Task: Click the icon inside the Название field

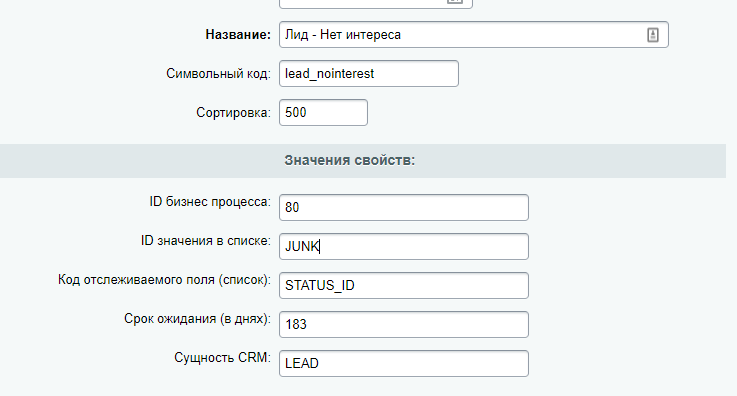Action: tap(652, 35)
